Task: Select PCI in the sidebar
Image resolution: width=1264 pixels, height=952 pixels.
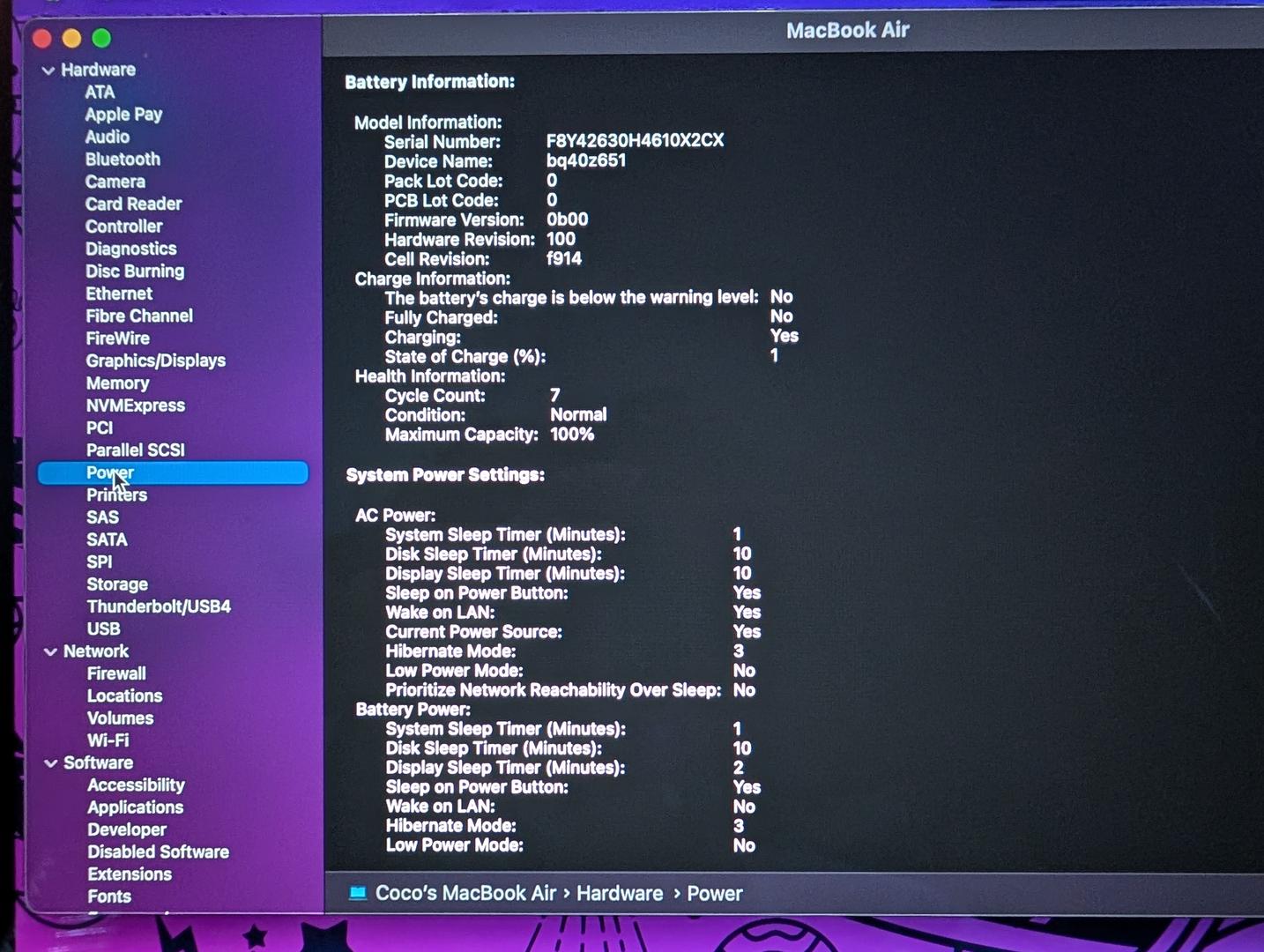Action: pos(100,428)
